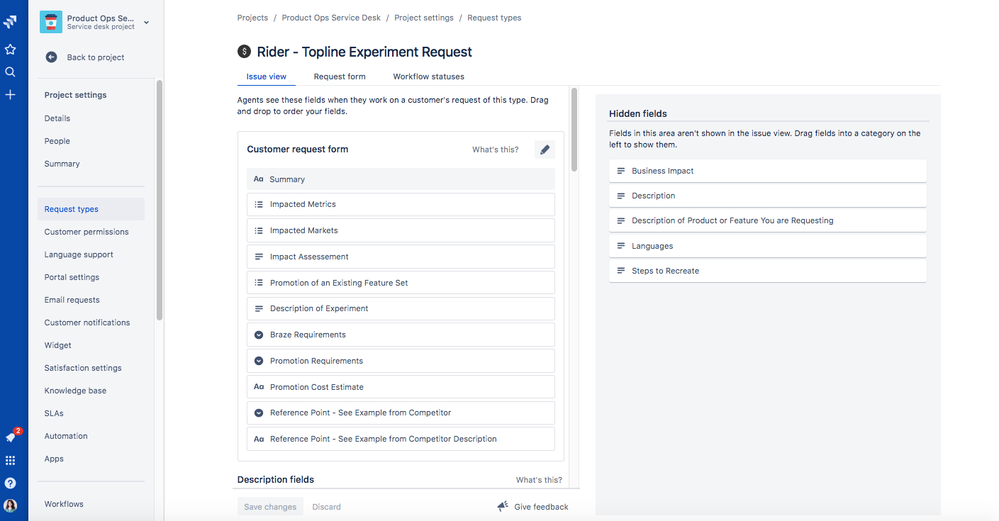Open Customer notifications settings
The width and height of the screenshot is (999, 521).
point(87,323)
